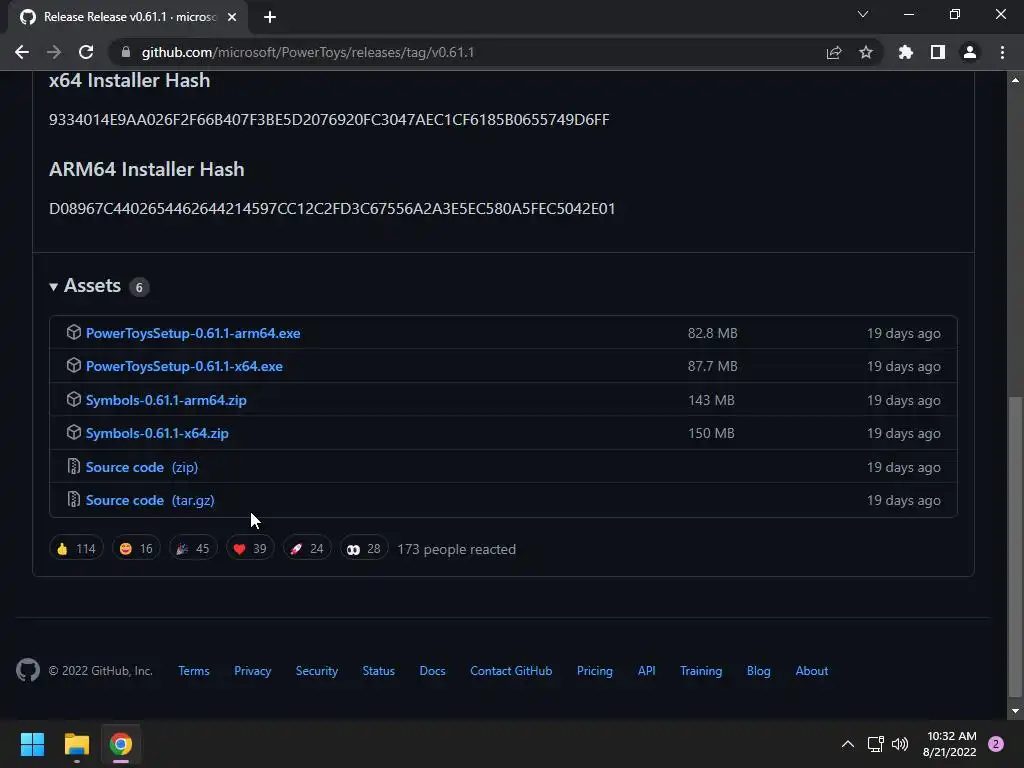Open the Windows Start menu

coord(32,744)
